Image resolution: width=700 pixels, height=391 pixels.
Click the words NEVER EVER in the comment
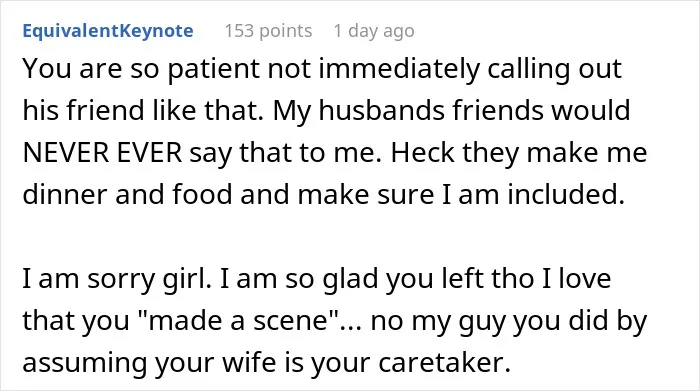[x=102, y=153]
